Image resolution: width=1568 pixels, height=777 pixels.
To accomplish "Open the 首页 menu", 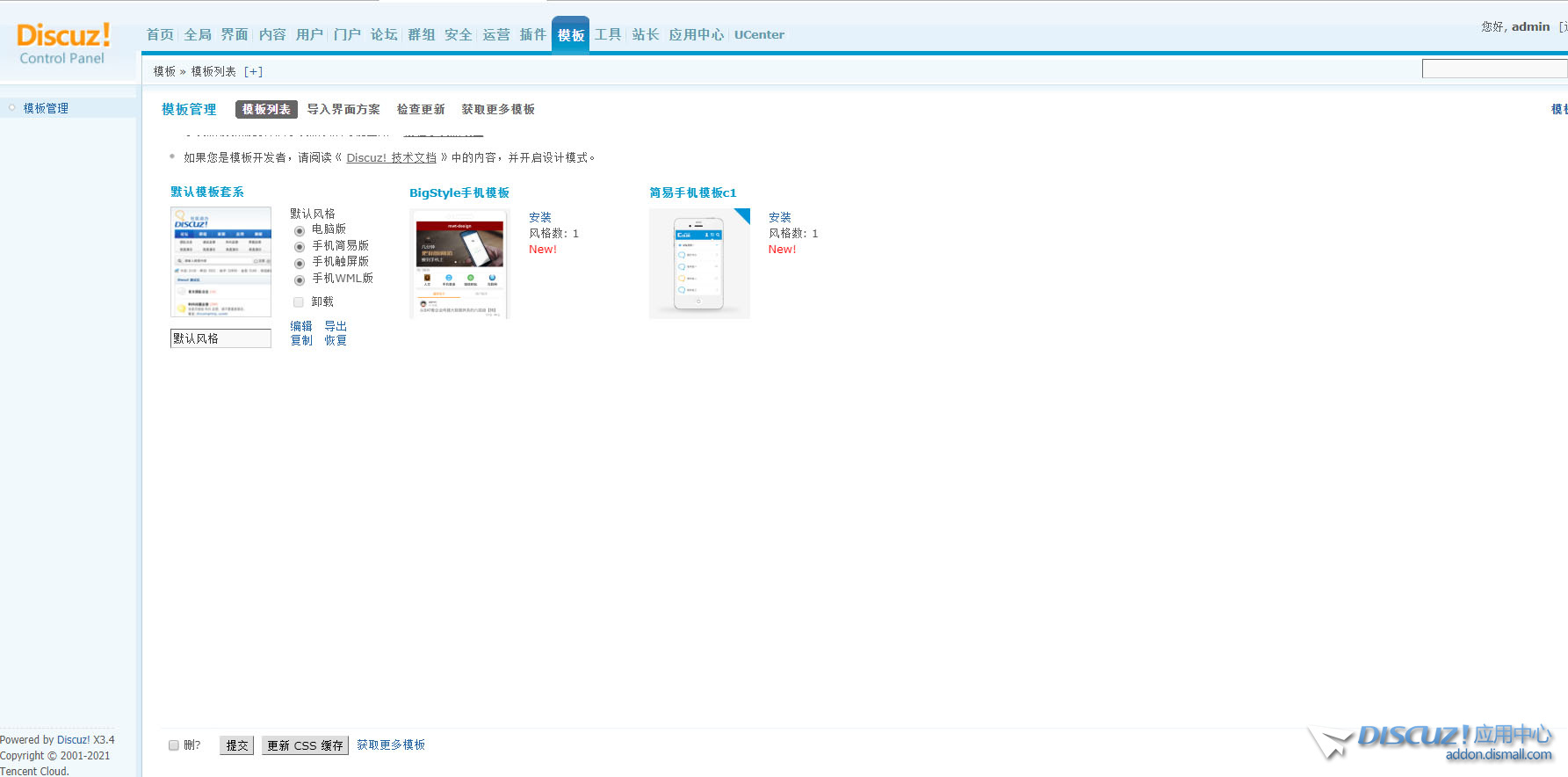I will pos(160,34).
